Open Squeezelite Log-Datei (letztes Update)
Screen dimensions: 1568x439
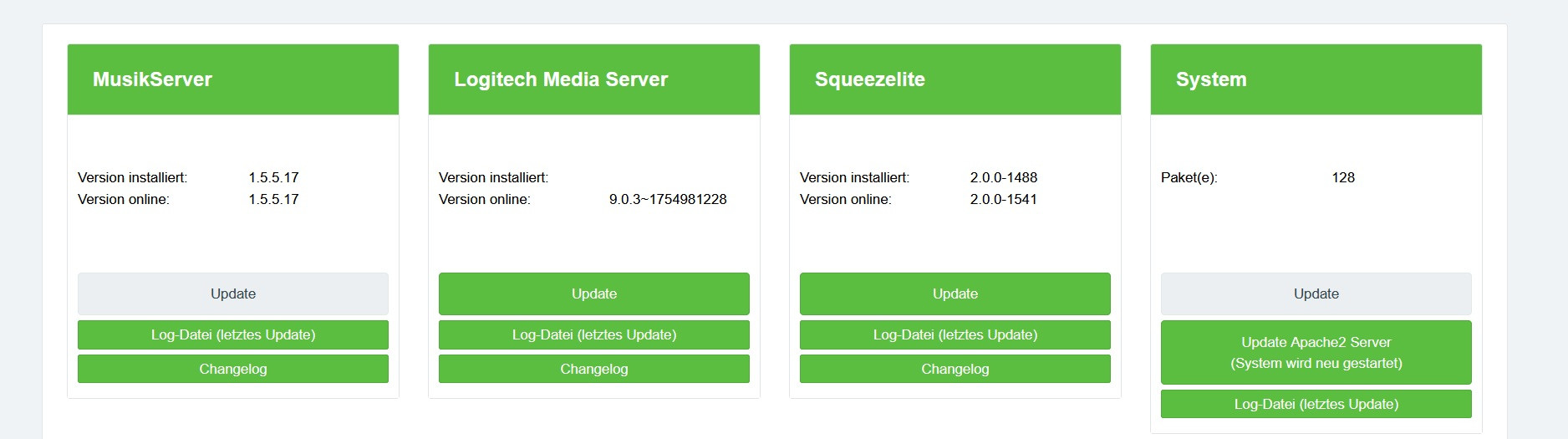tap(955, 334)
